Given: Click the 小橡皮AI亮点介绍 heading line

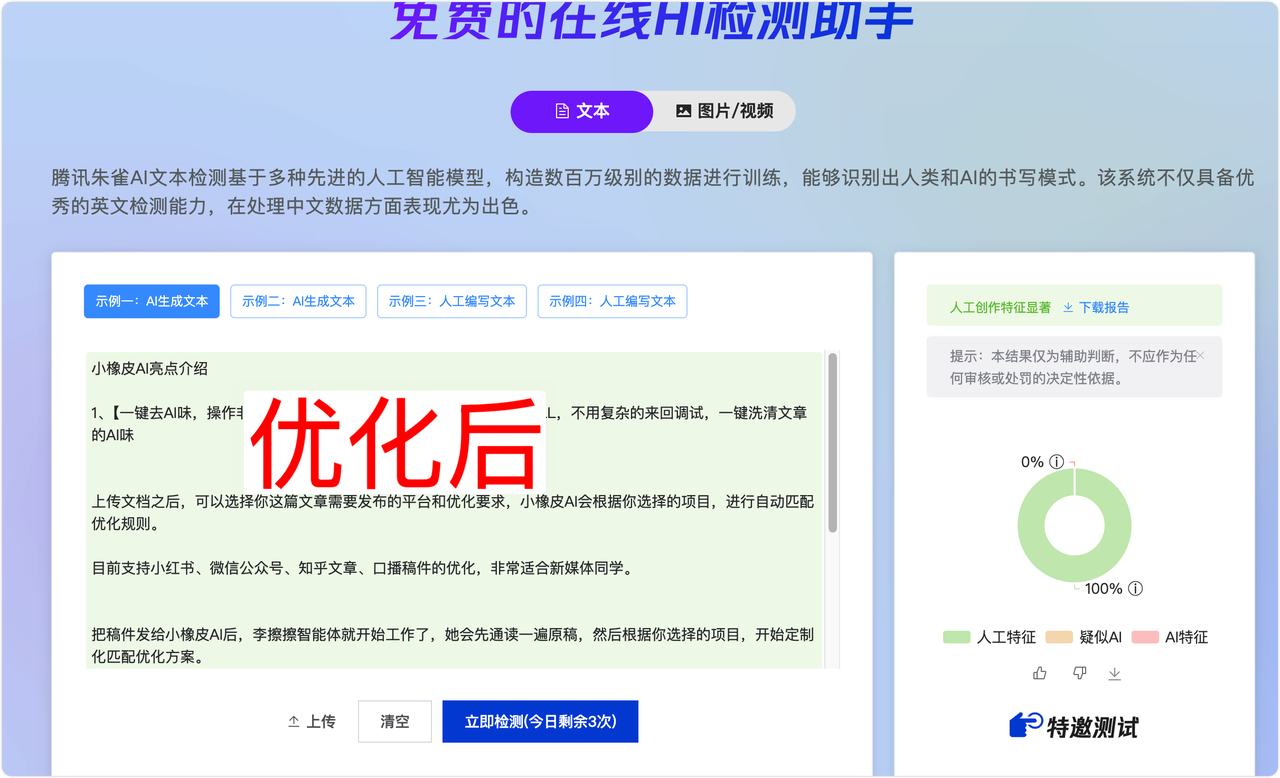Looking at the screenshot, I should click(x=150, y=368).
